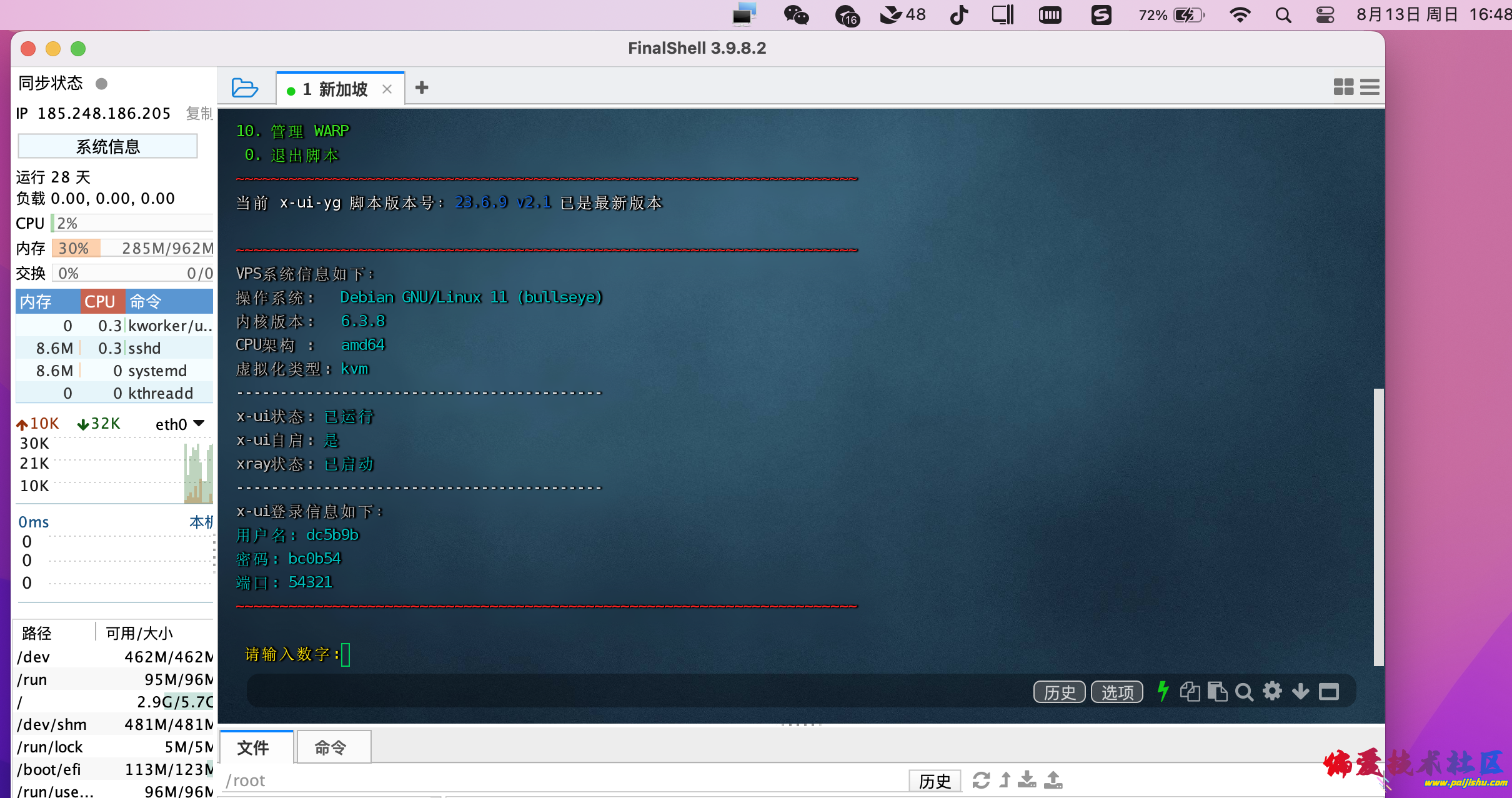This screenshot has height=798, width=1512.
Task: Click the maximize terminal panel icon
Action: point(1331,692)
